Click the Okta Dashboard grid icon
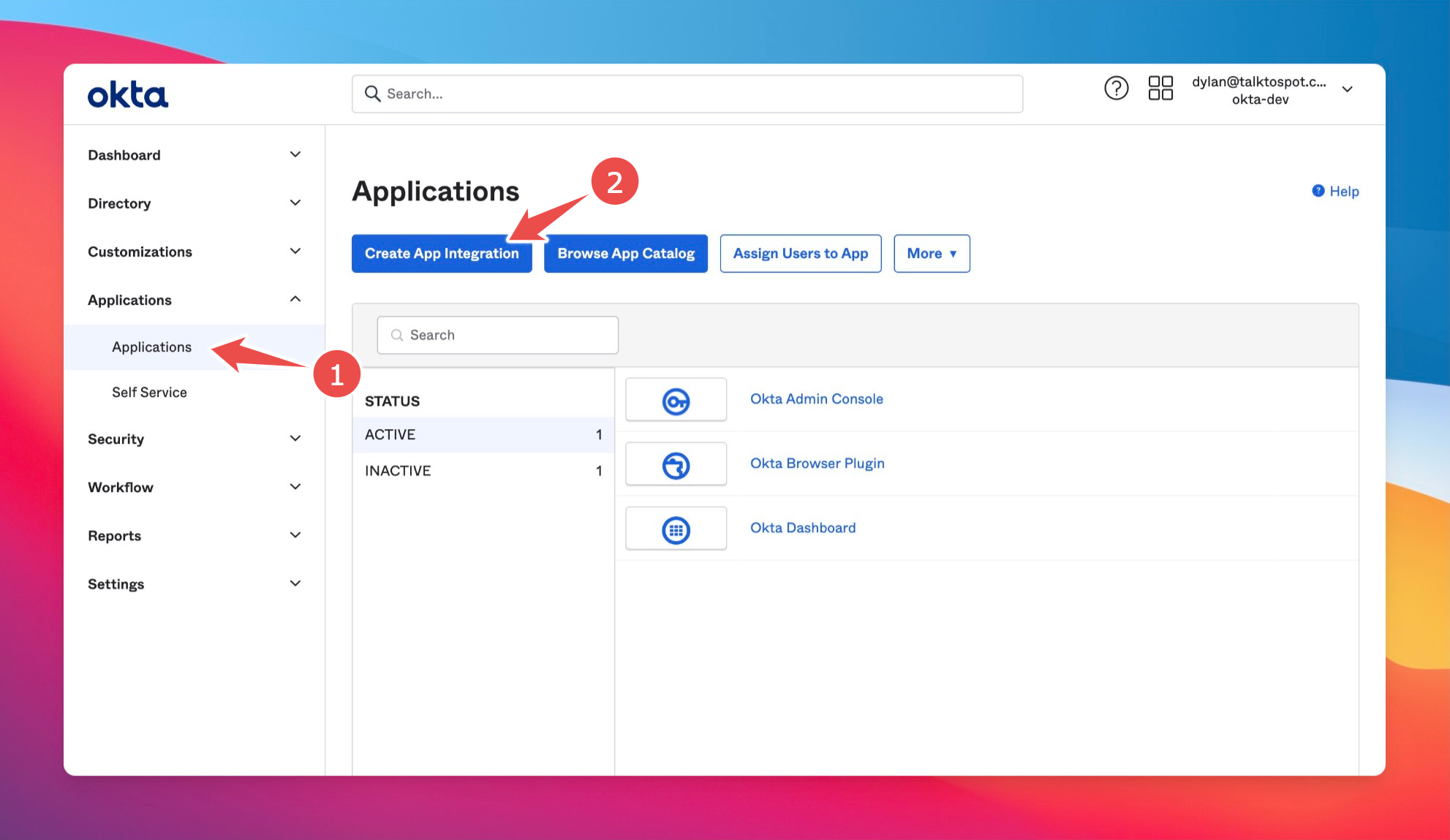The width and height of the screenshot is (1450, 840). tap(676, 529)
